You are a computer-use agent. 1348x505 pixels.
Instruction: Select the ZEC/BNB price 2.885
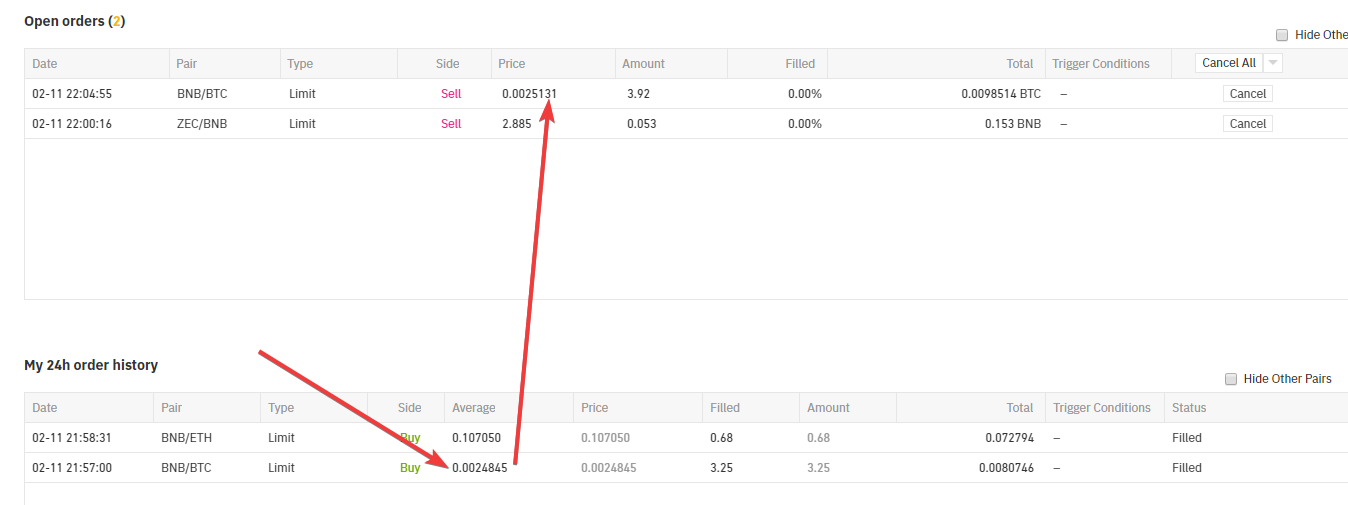pos(518,124)
